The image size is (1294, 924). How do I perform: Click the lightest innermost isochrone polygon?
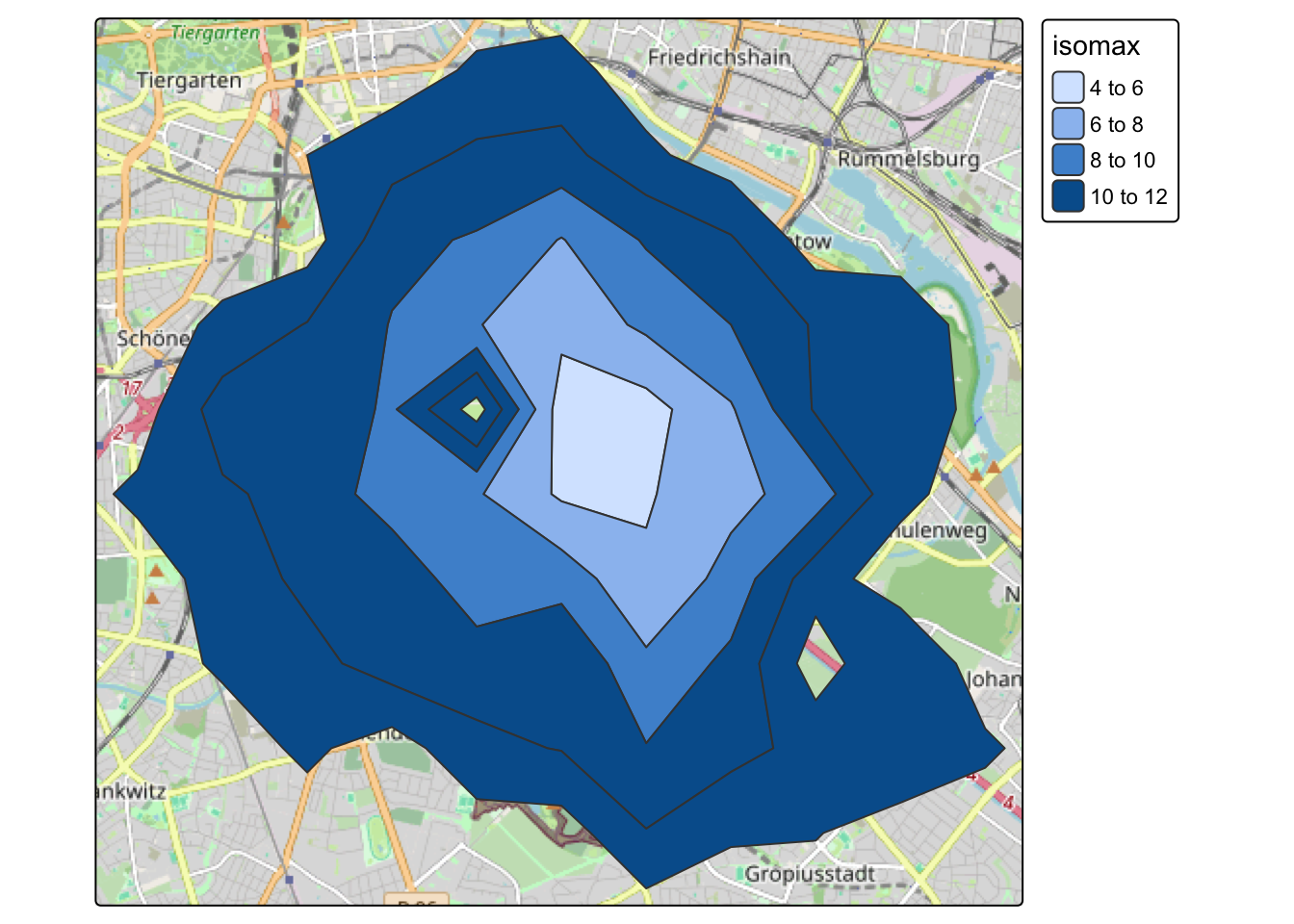pyautogui.click(x=609, y=438)
